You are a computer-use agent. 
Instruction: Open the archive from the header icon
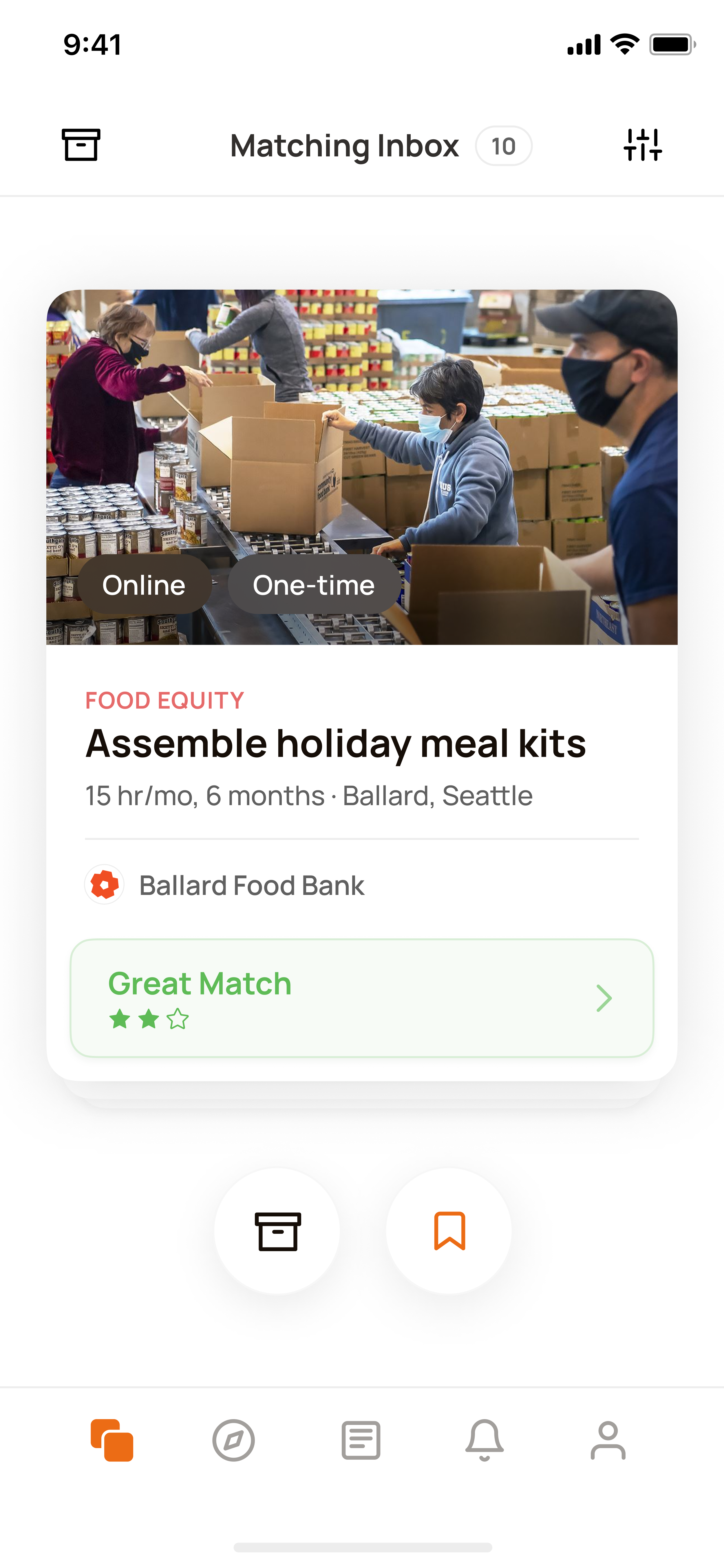click(81, 145)
